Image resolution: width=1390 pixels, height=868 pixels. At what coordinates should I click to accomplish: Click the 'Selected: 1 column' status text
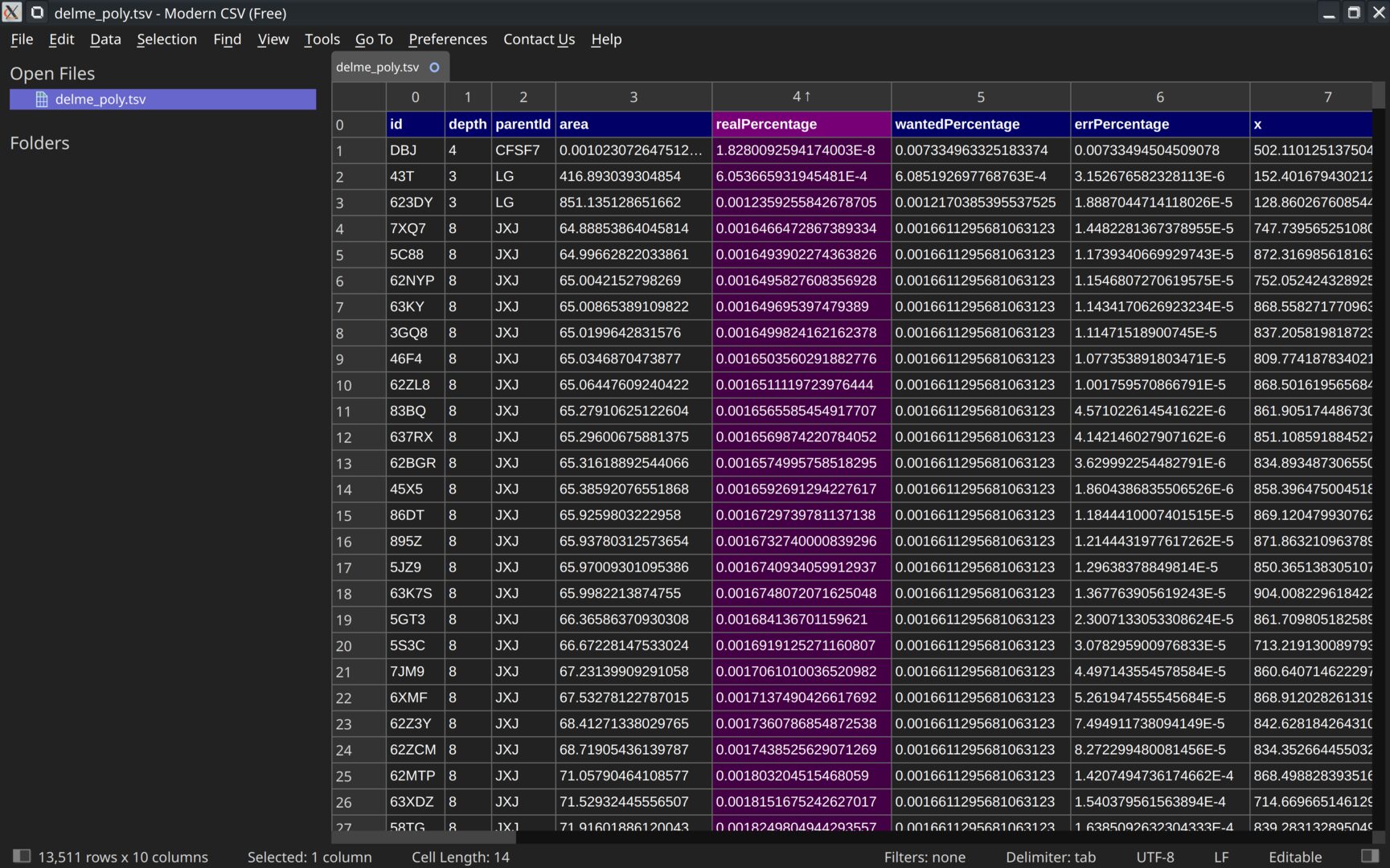(x=310, y=858)
